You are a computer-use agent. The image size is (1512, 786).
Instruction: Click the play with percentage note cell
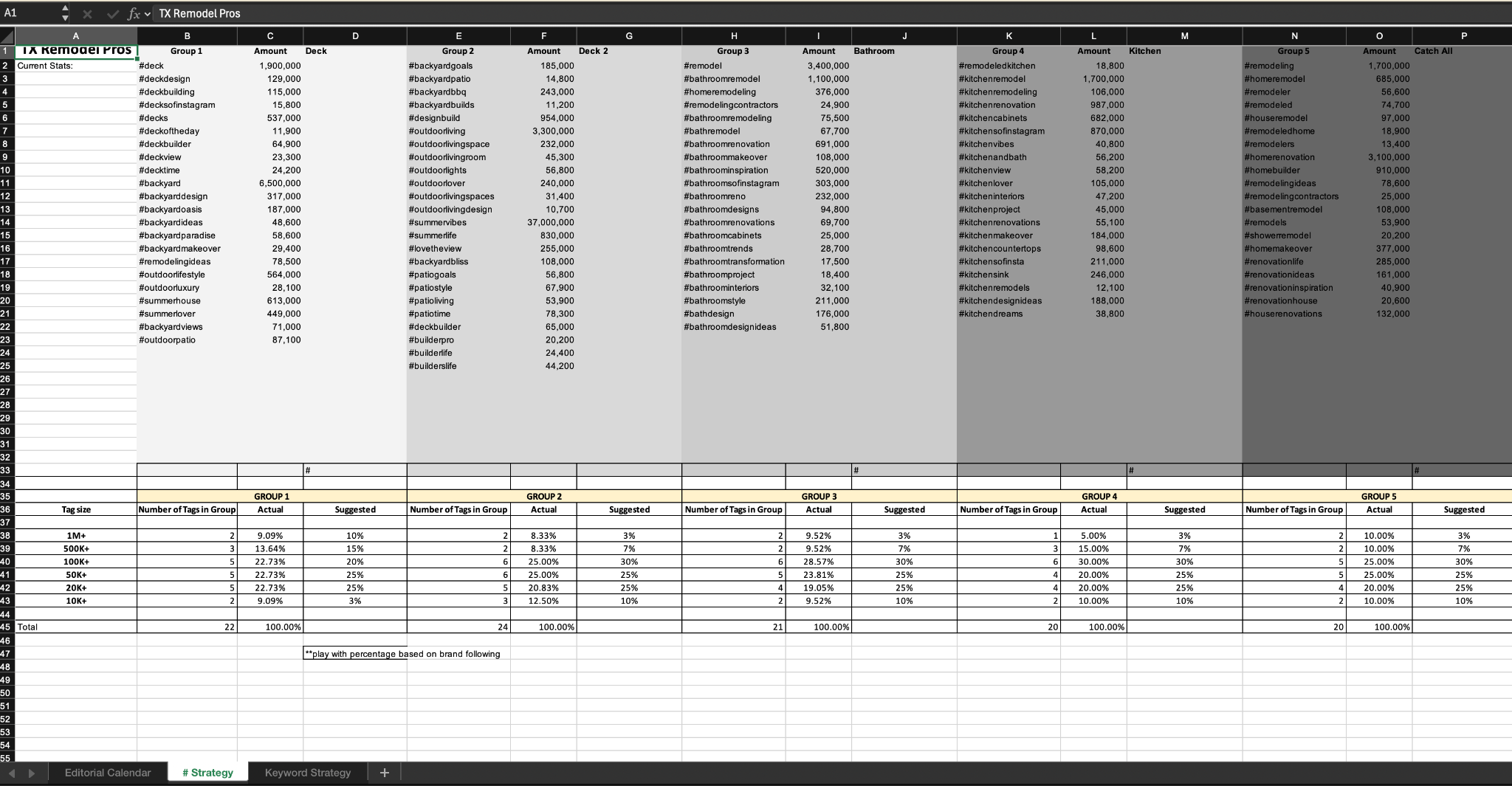click(402, 654)
